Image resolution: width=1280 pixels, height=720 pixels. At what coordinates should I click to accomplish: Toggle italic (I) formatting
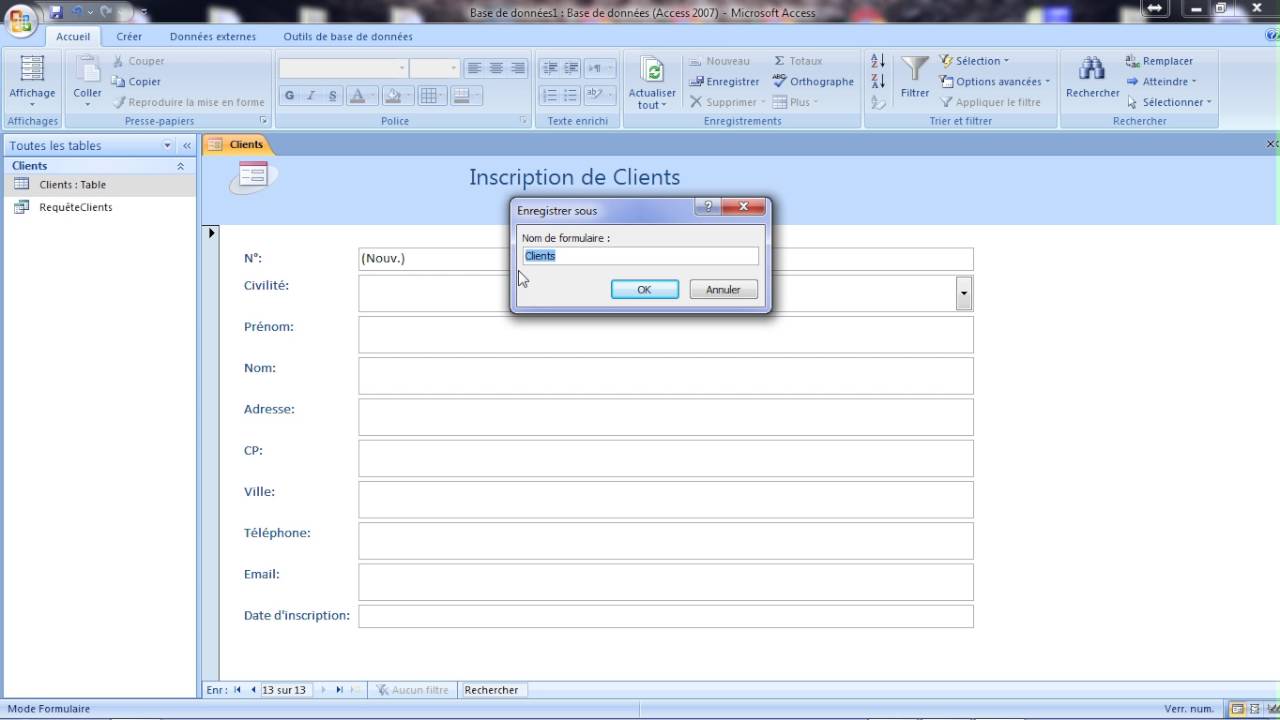[311, 96]
